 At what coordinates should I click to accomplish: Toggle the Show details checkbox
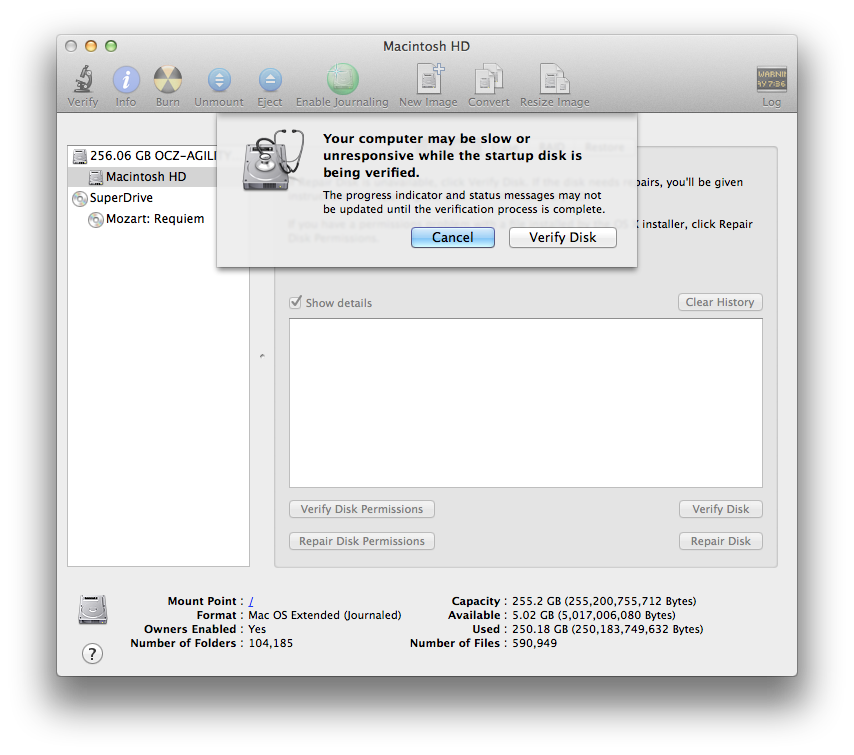point(295,302)
